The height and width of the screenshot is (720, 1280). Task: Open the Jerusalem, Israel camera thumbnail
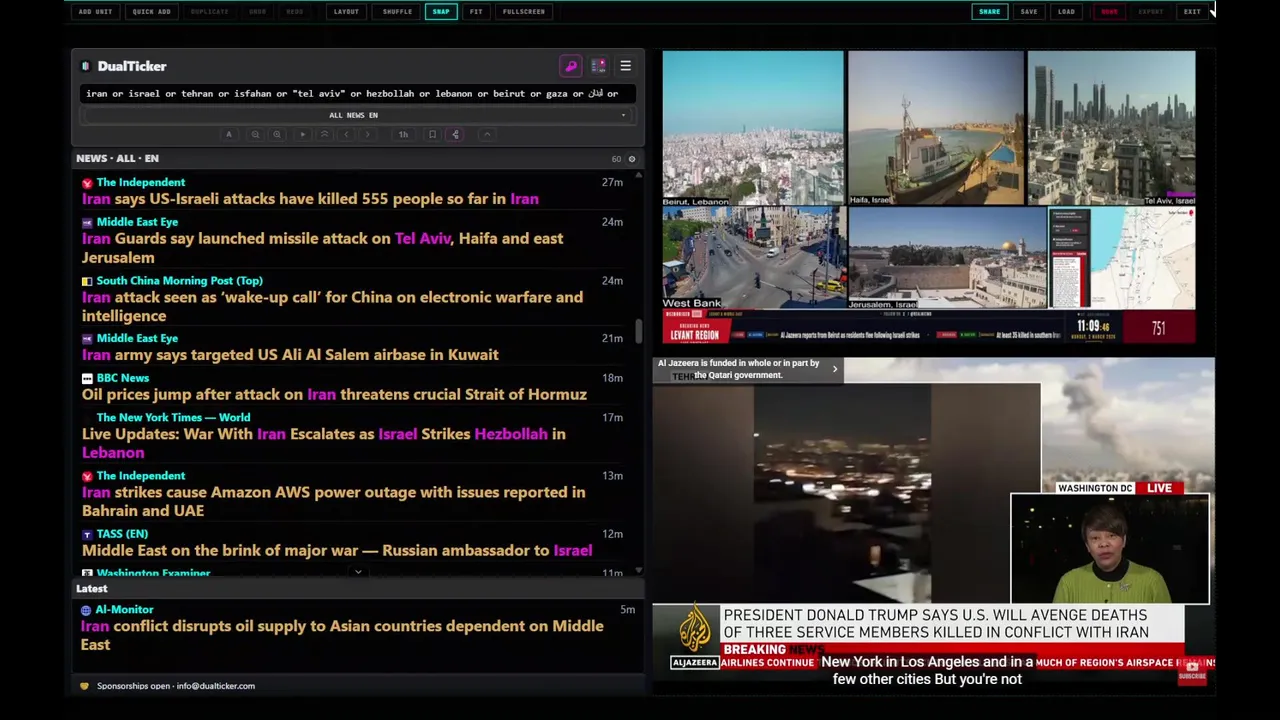point(947,259)
